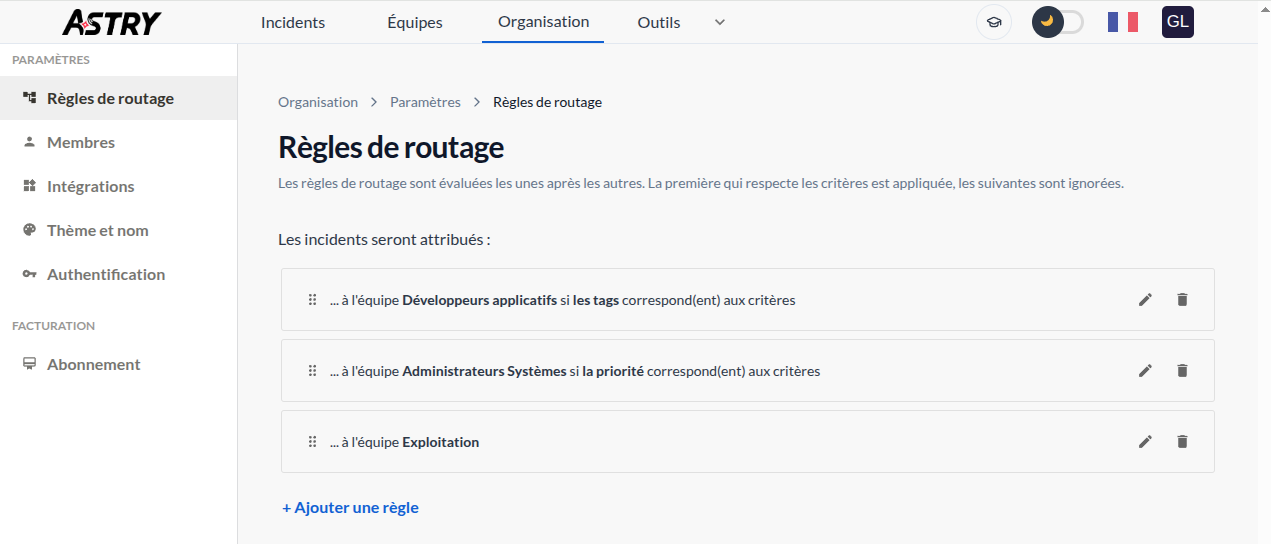The image size is (1271, 544).
Task: Click the French flag language icon
Action: pyautogui.click(x=1123, y=22)
